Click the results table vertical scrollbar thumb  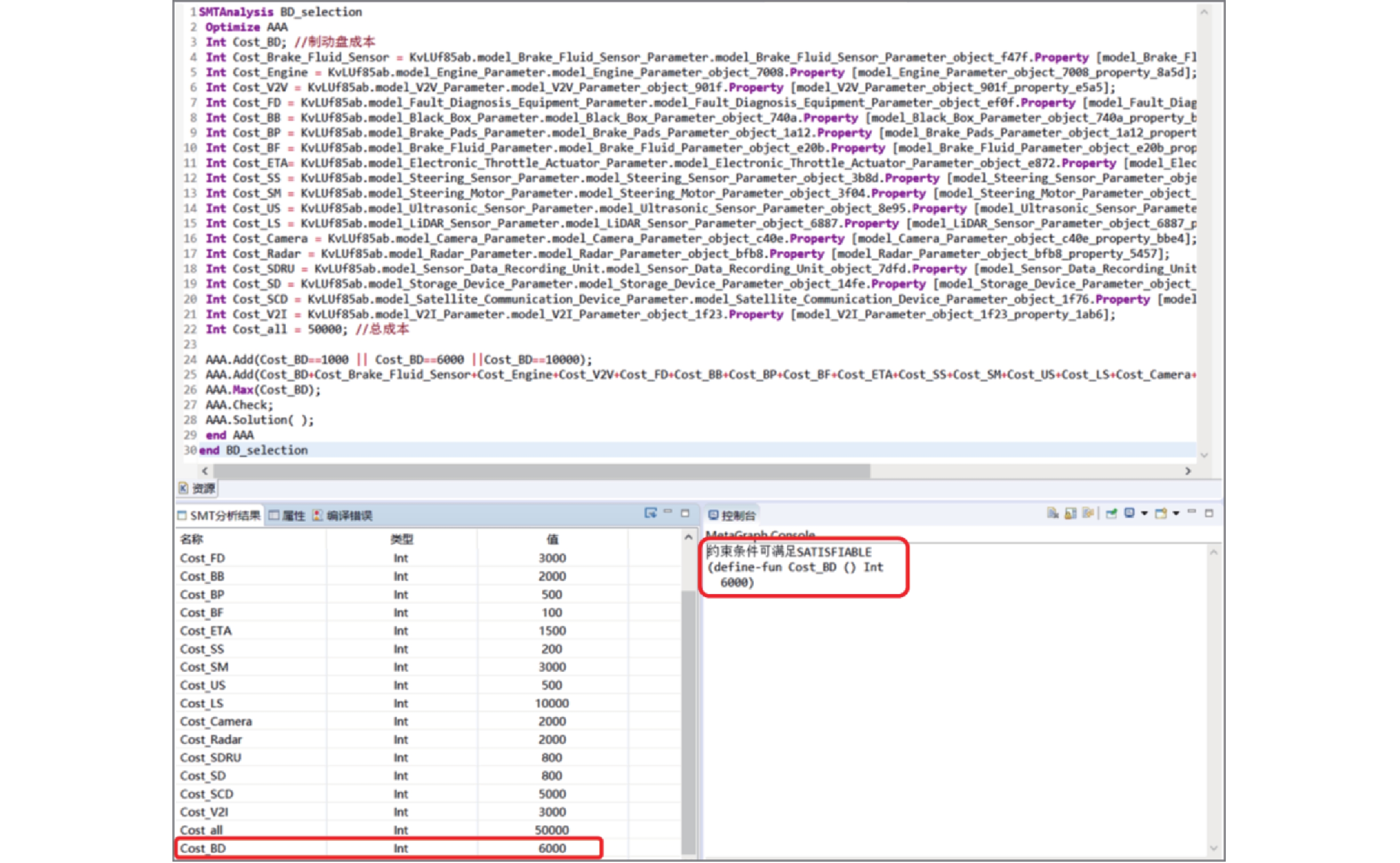688,722
